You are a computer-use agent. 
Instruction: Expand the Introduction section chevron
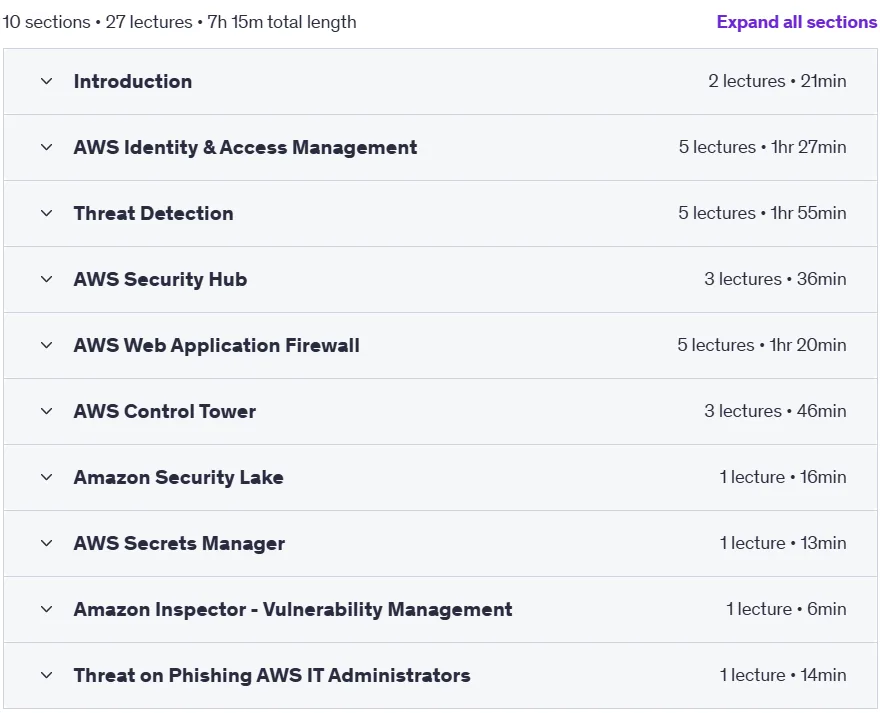(47, 81)
